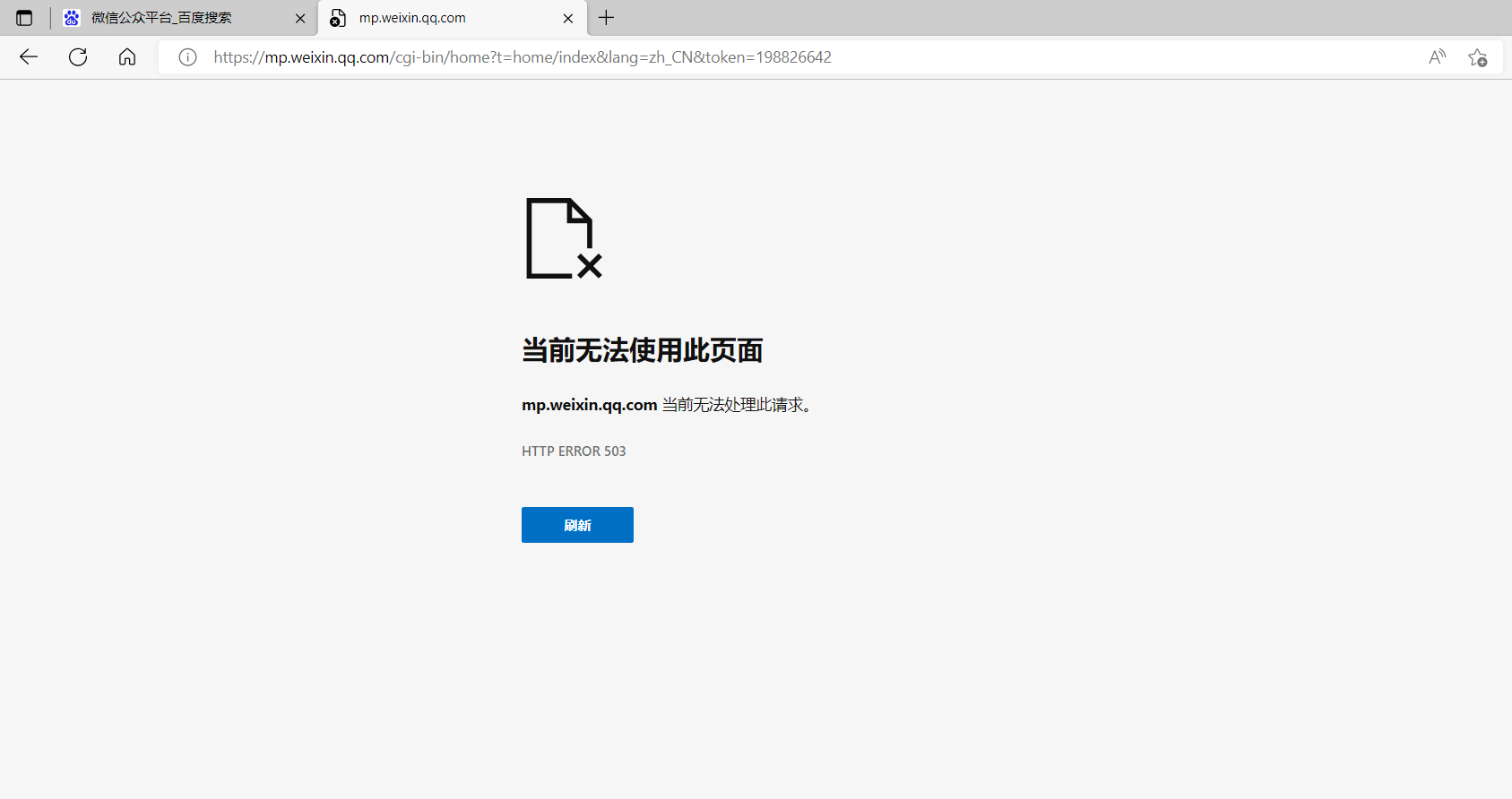Open a new tab with plus icon

[x=607, y=18]
